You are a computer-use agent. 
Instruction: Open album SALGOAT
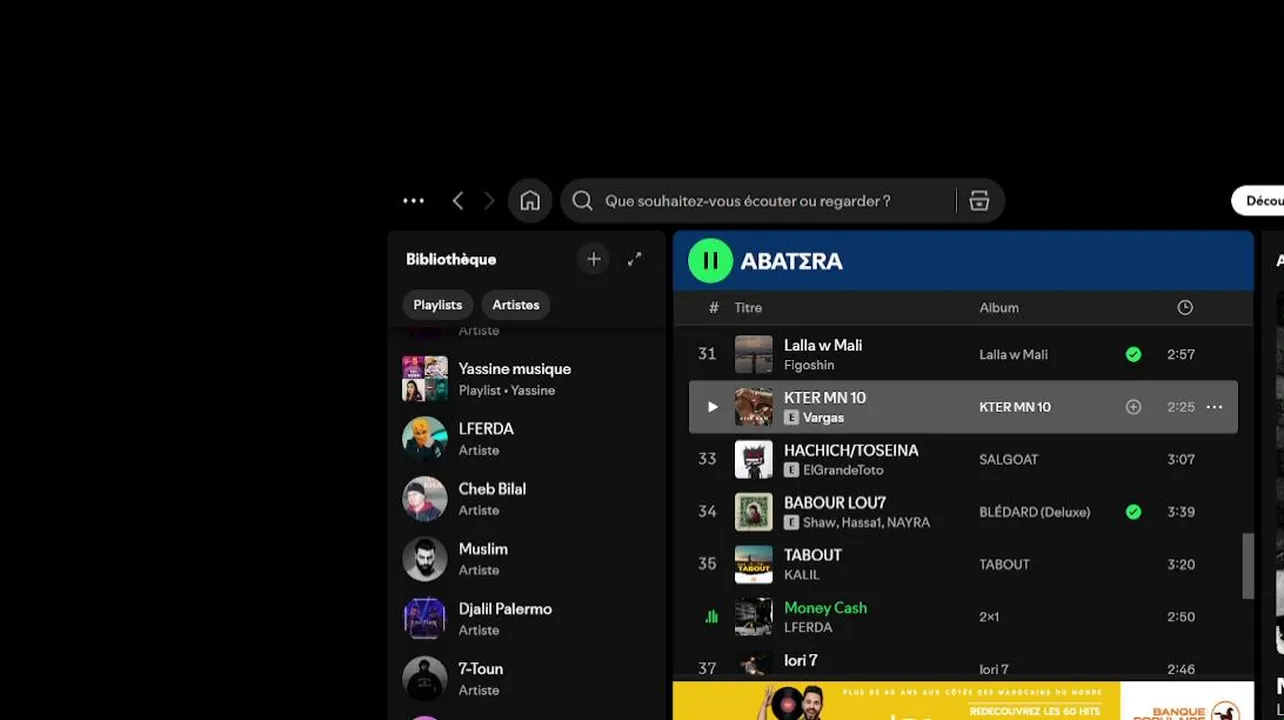pos(1009,460)
